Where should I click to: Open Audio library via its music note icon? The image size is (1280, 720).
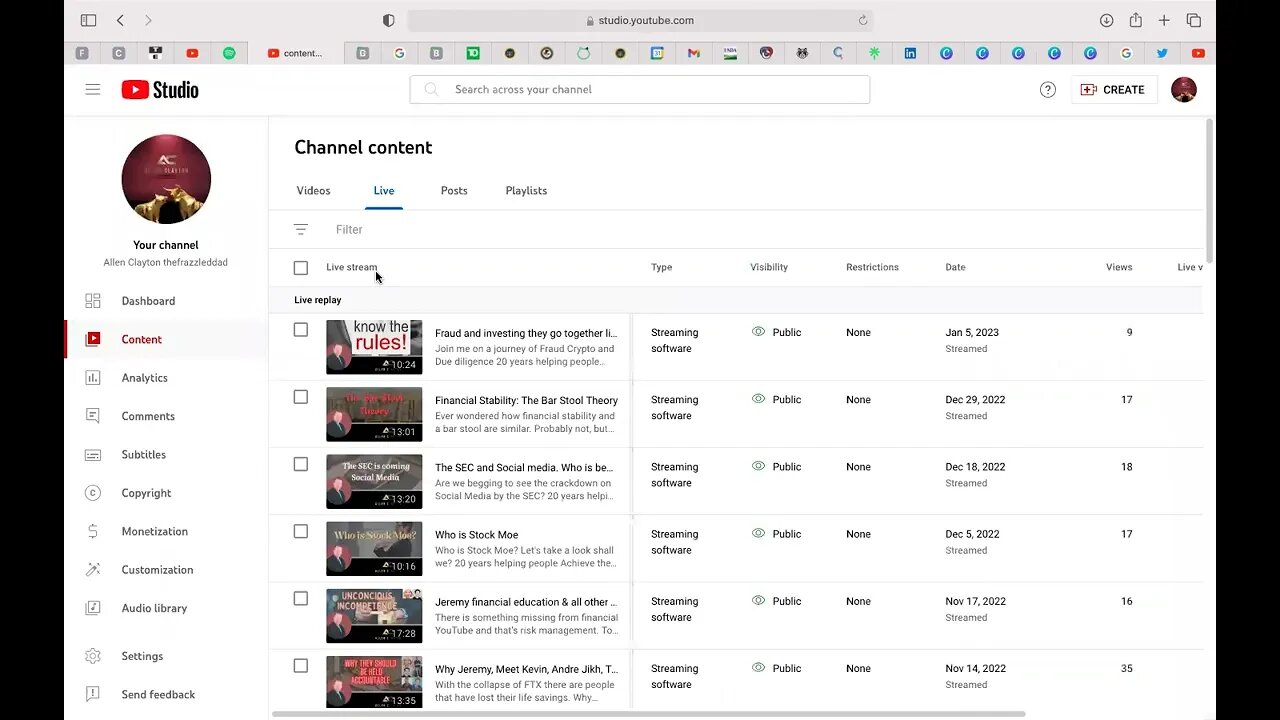coord(93,608)
